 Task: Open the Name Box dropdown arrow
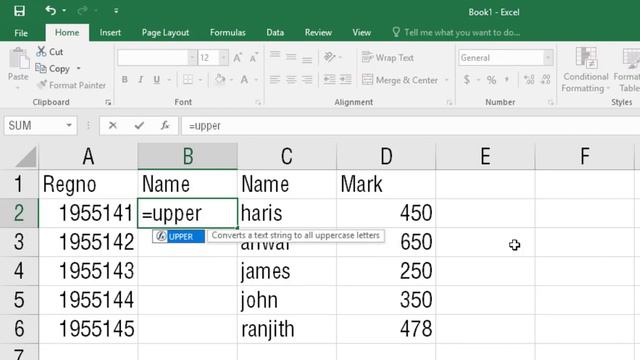pos(69,125)
